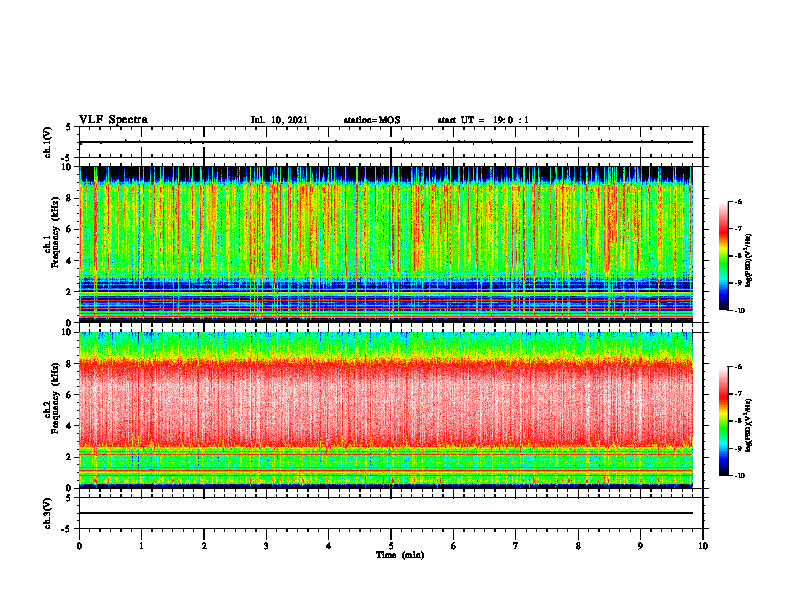Click inside the ch.2 red noise-band spectrogram

(x=386, y=404)
